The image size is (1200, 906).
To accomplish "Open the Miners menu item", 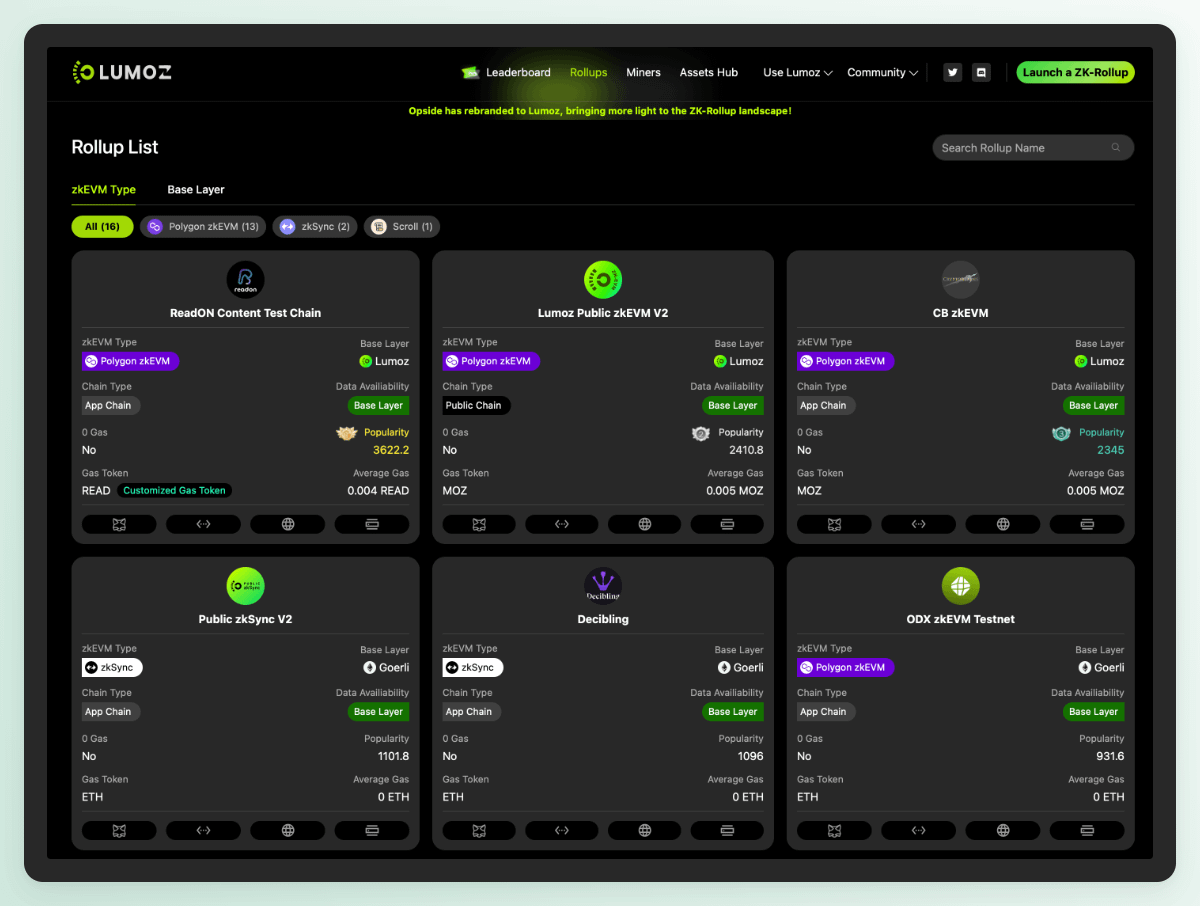I will pyautogui.click(x=643, y=72).
